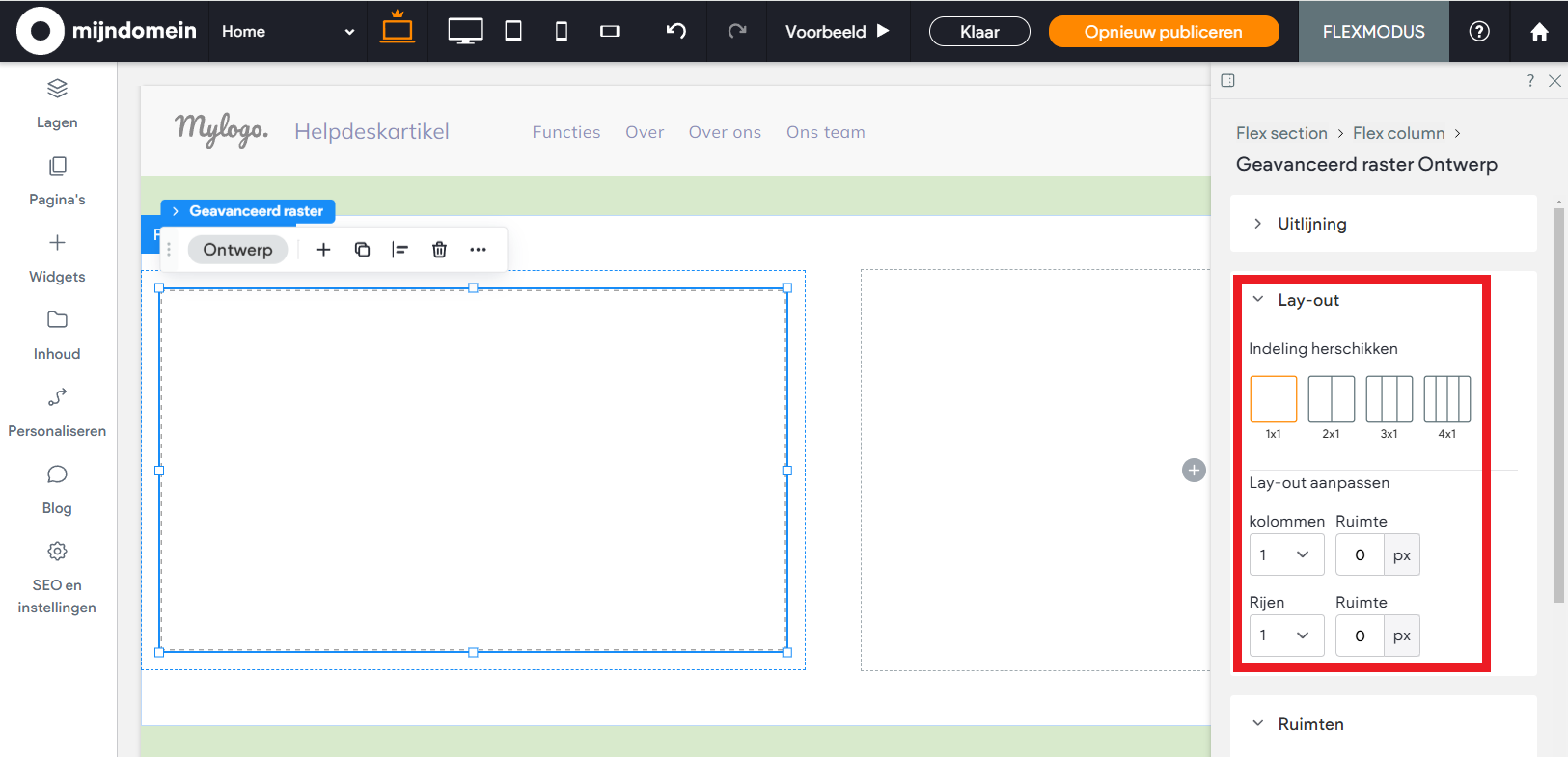Open help question mark in top bar

[1479, 31]
